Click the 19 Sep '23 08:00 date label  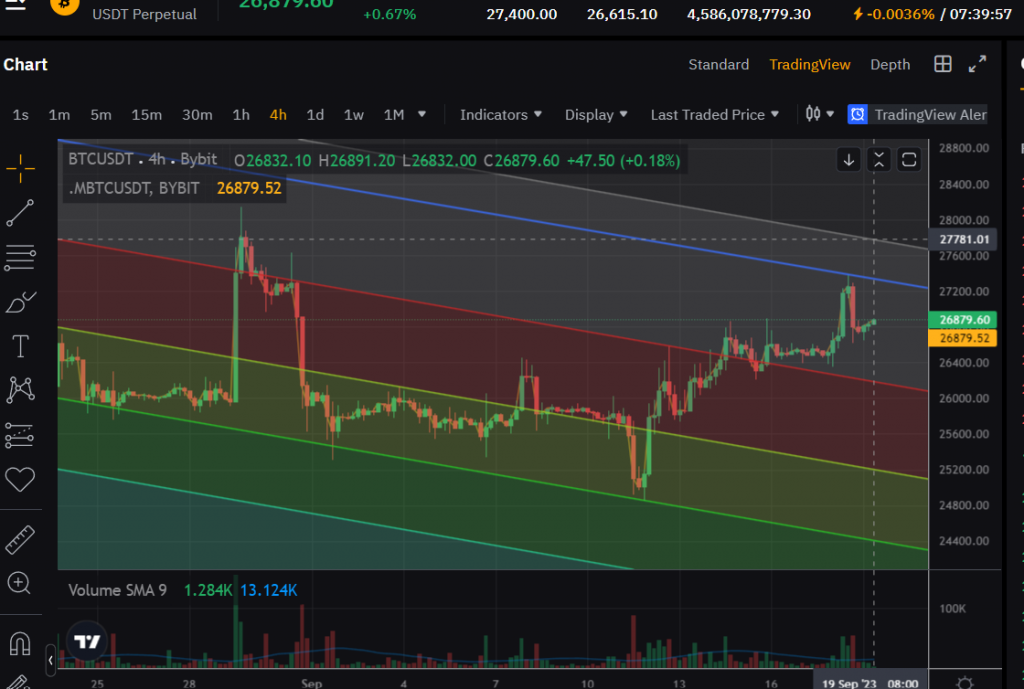(x=870, y=683)
